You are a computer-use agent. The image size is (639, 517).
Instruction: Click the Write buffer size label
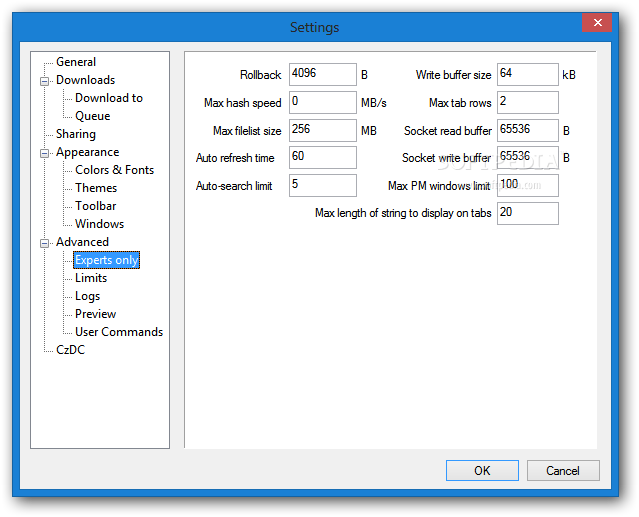(454, 75)
